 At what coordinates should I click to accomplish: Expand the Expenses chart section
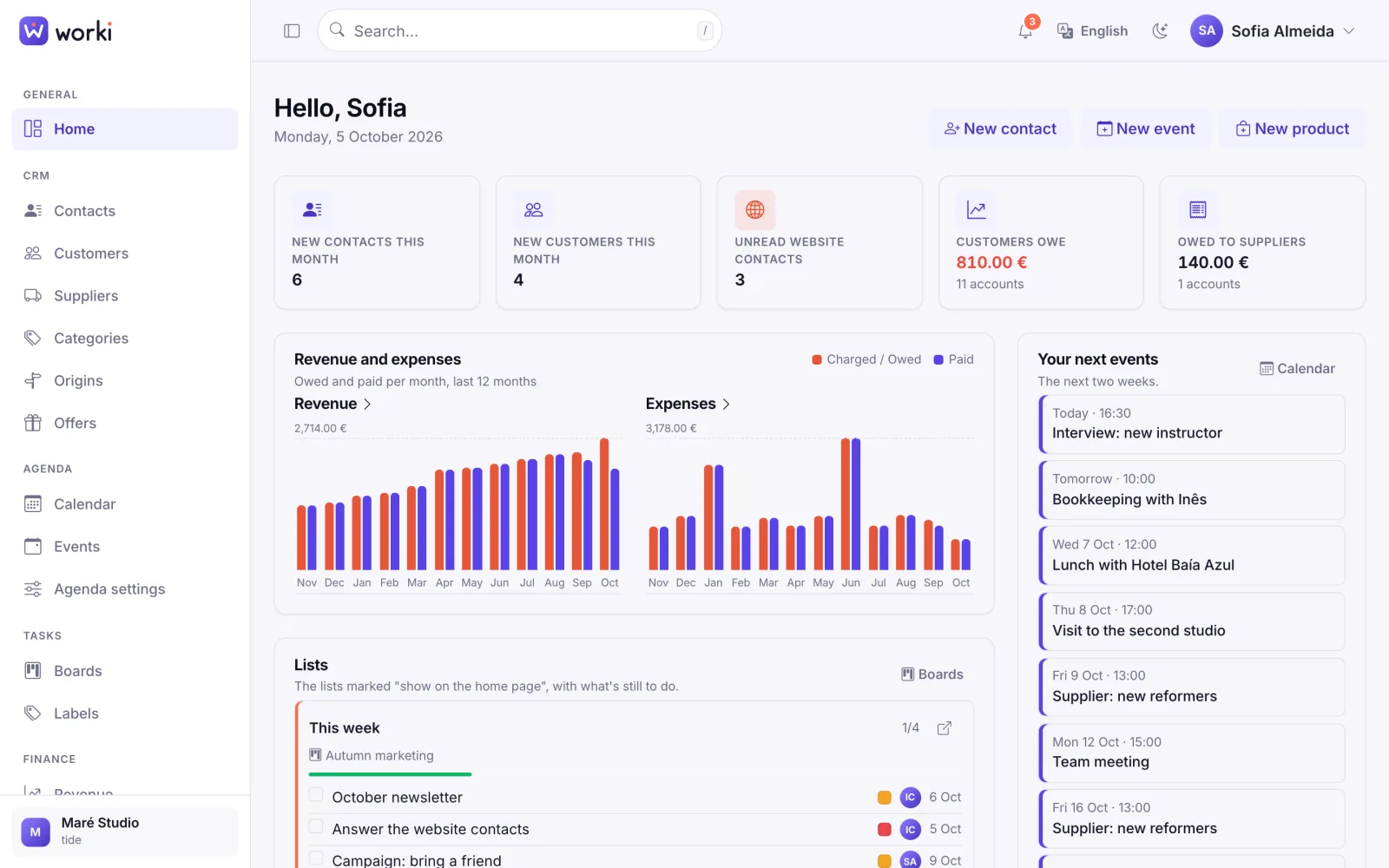point(688,404)
